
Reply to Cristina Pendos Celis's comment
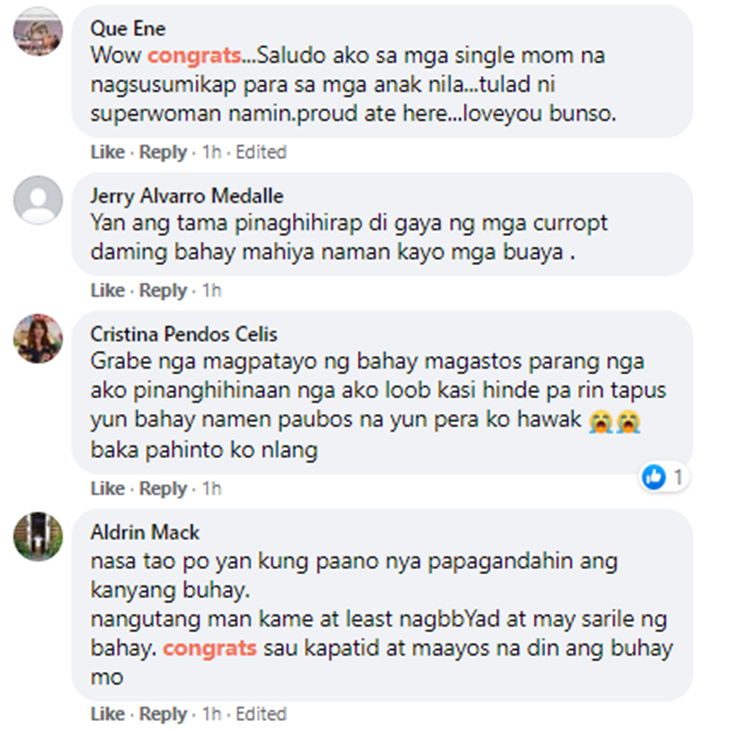[x=163, y=488]
